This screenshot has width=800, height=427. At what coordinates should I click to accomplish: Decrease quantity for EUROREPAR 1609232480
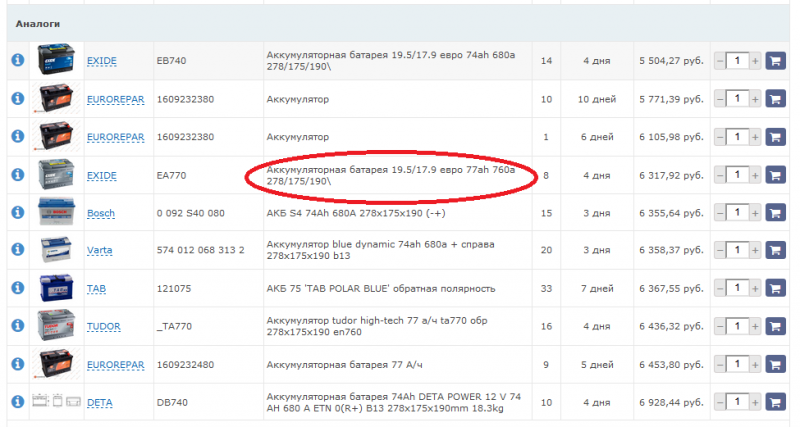tap(720, 365)
